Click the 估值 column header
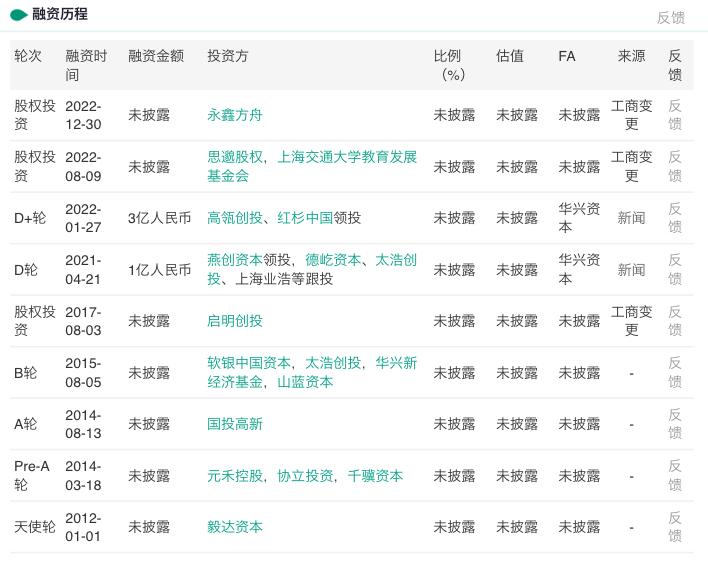Image resolution: width=708 pixels, height=561 pixels. 510,56
